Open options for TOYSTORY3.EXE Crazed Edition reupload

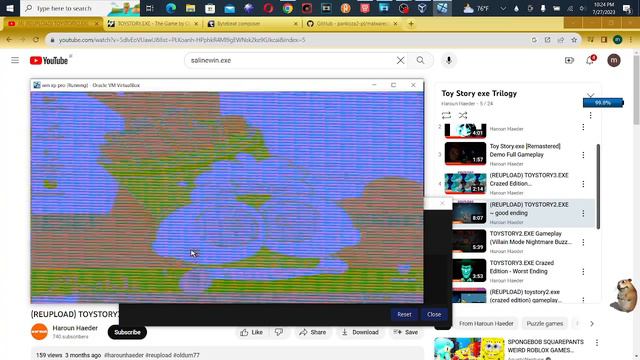click(x=583, y=184)
